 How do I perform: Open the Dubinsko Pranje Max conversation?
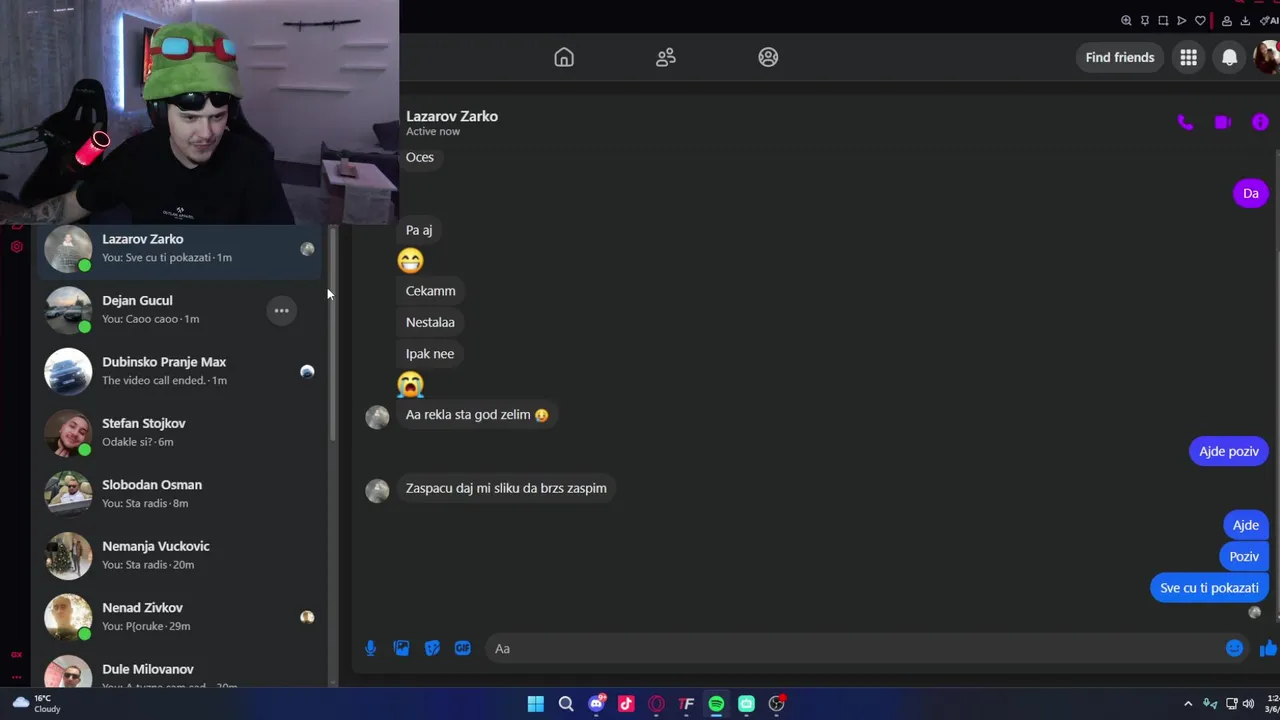point(181,371)
